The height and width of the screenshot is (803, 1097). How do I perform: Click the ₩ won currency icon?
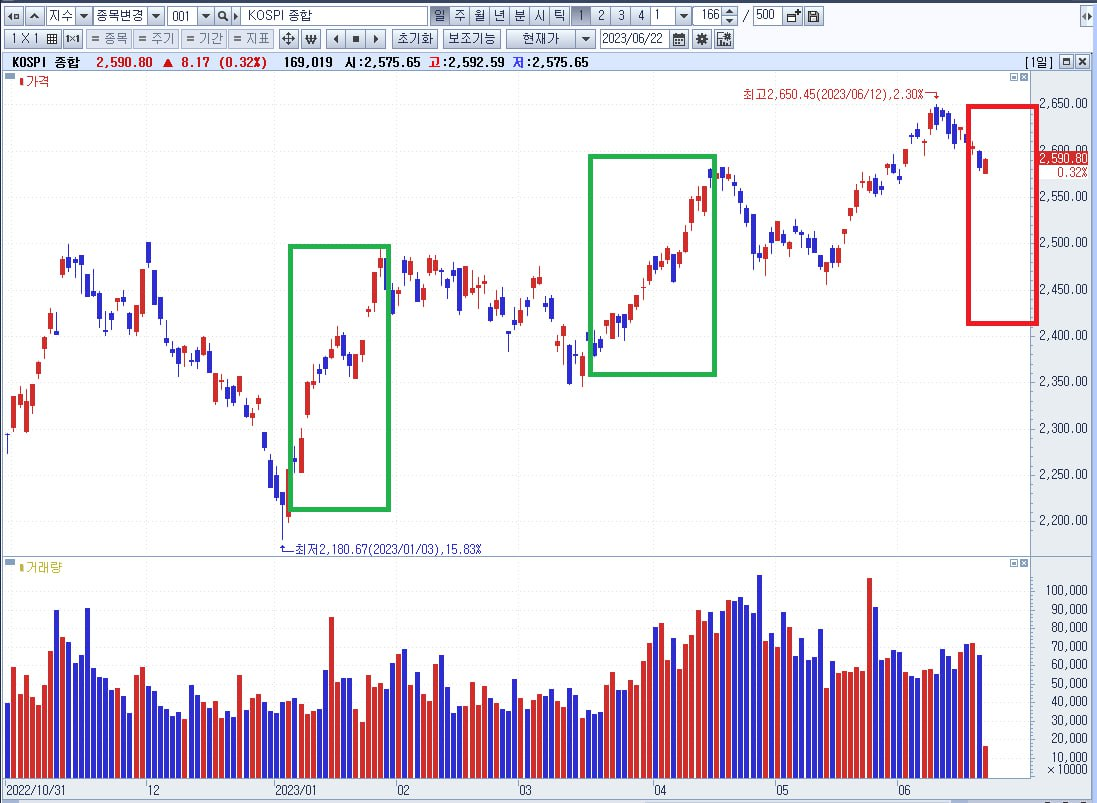(x=311, y=38)
